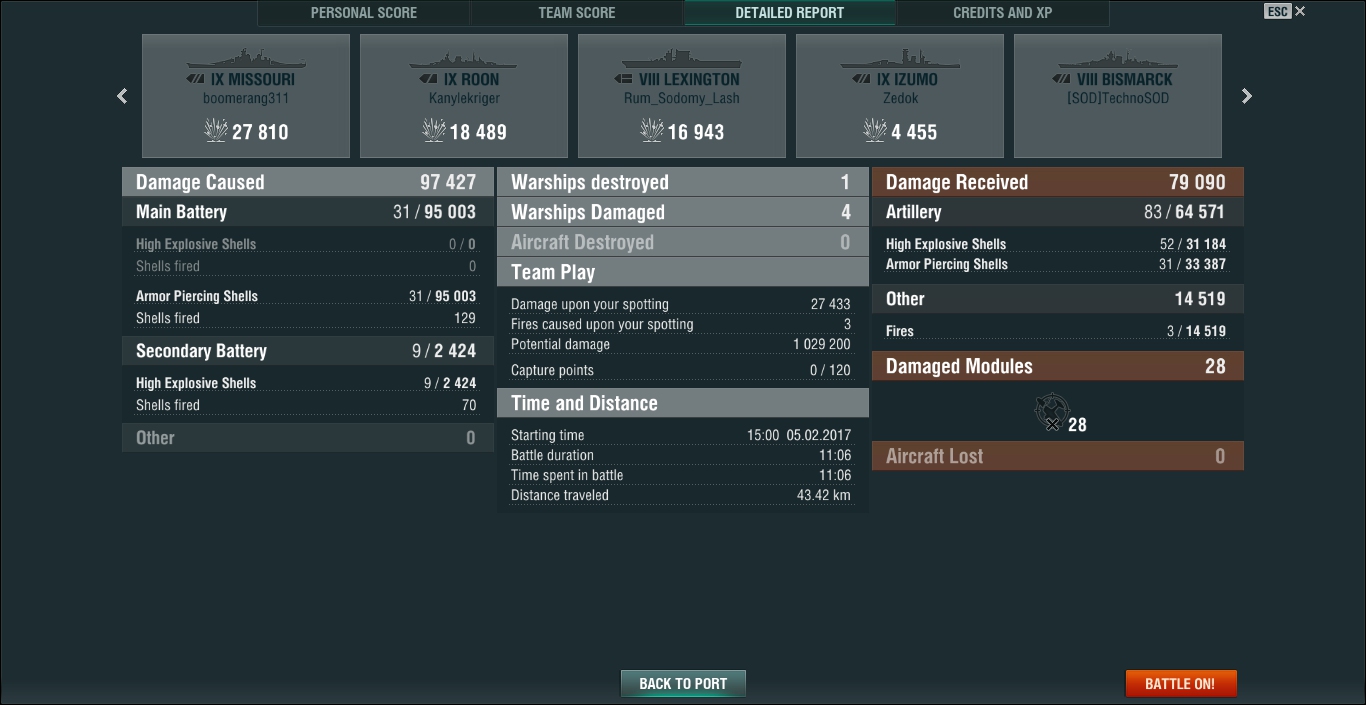1366x705 pixels.
Task: Click the Missouri battleship silhouette icon
Action: point(246,57)
